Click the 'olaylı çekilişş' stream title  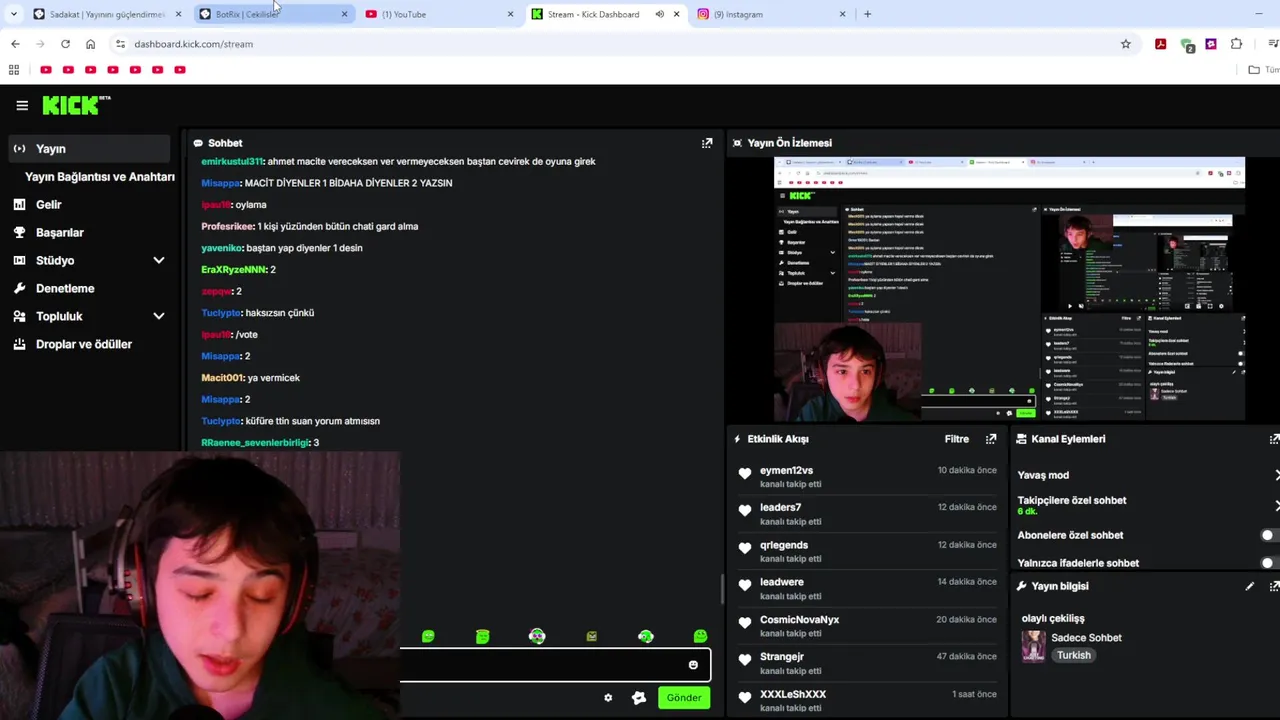1053,618
